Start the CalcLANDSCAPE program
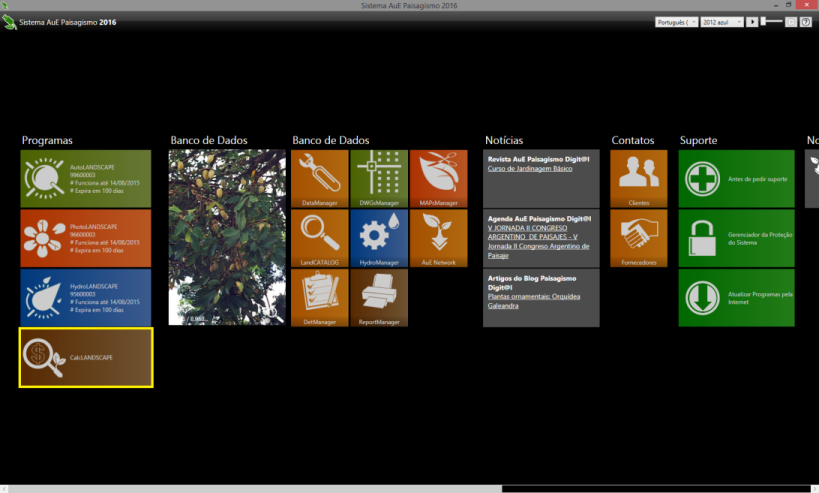The width and height of the screenshot is (819, 493). tap(85, 357)
